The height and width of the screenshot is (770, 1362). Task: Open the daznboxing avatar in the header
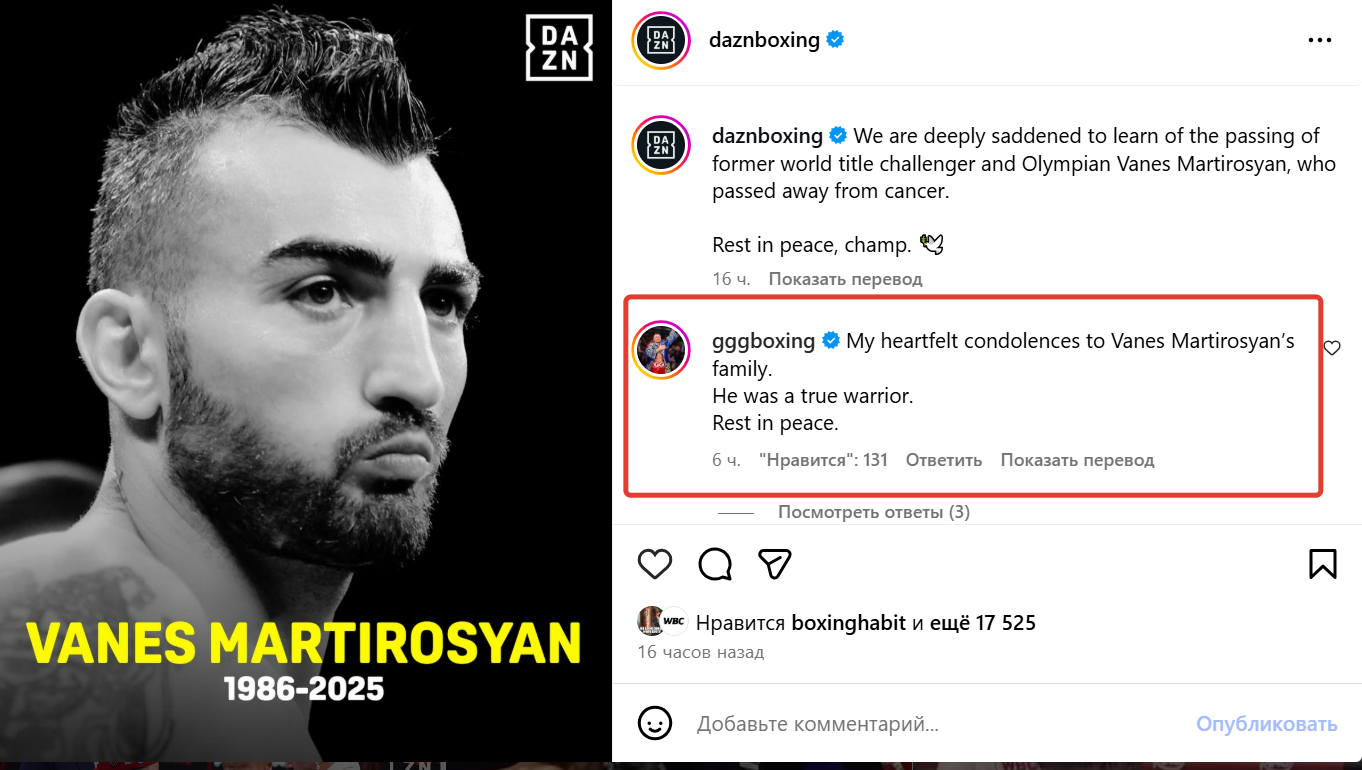(661, 41)
